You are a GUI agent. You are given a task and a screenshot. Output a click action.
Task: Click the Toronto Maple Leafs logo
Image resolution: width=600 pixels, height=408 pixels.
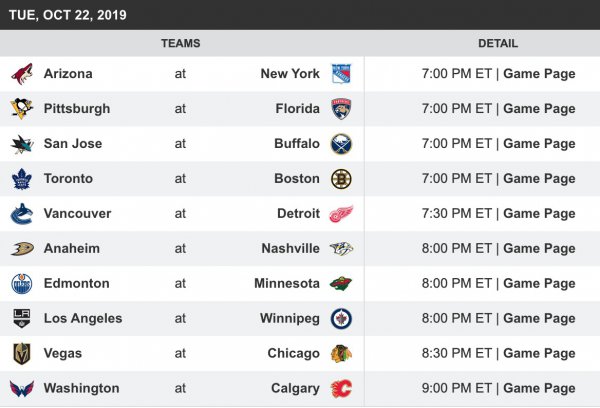point(22,179)
